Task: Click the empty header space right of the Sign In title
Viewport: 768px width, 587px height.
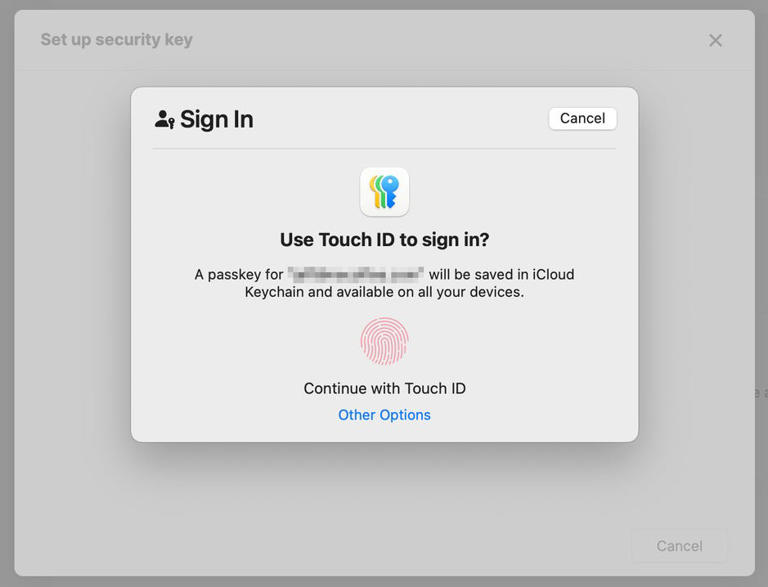Action: click(x=400, y=119)
